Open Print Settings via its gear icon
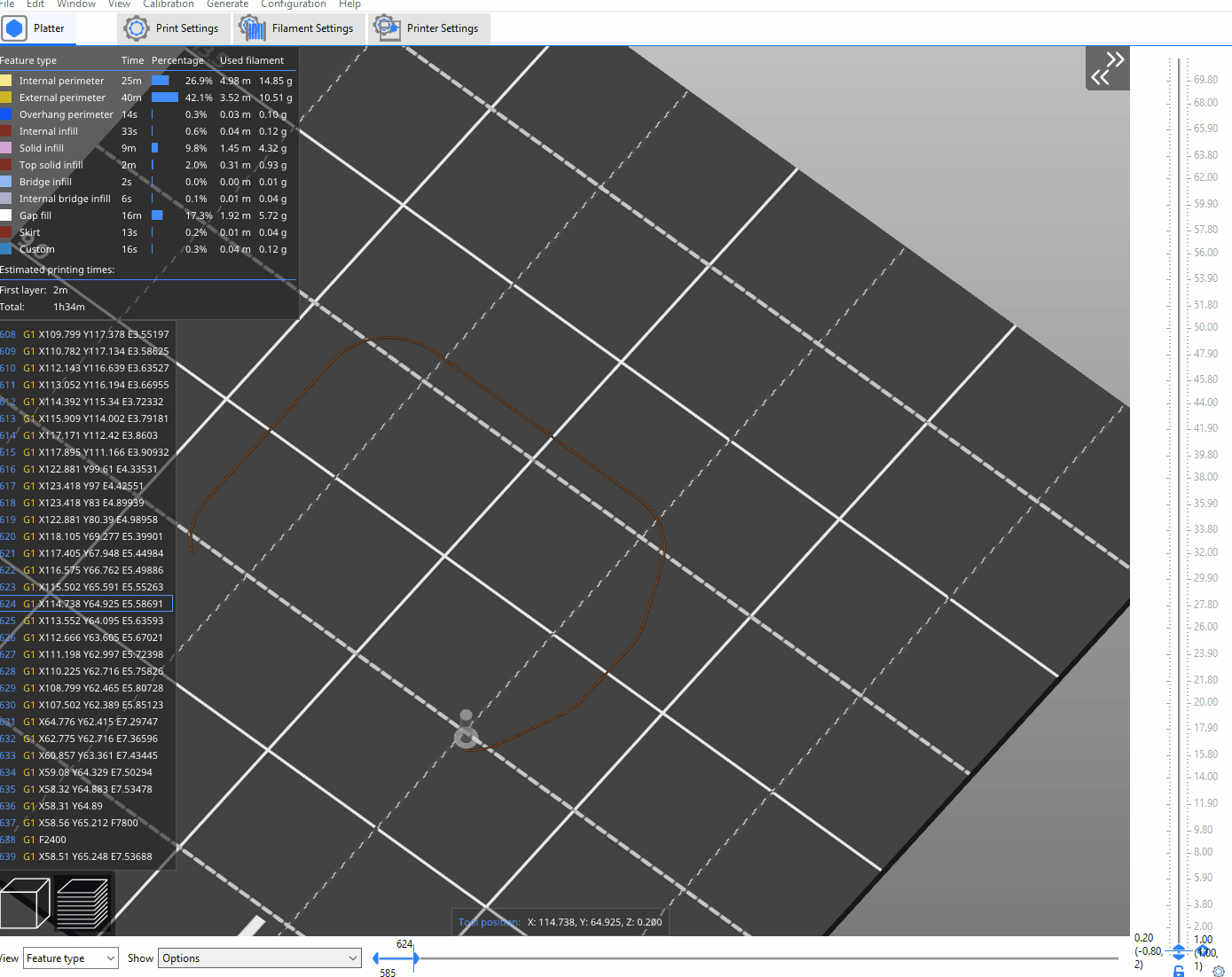Screen dimensions: 1232x977 point(136,27)
